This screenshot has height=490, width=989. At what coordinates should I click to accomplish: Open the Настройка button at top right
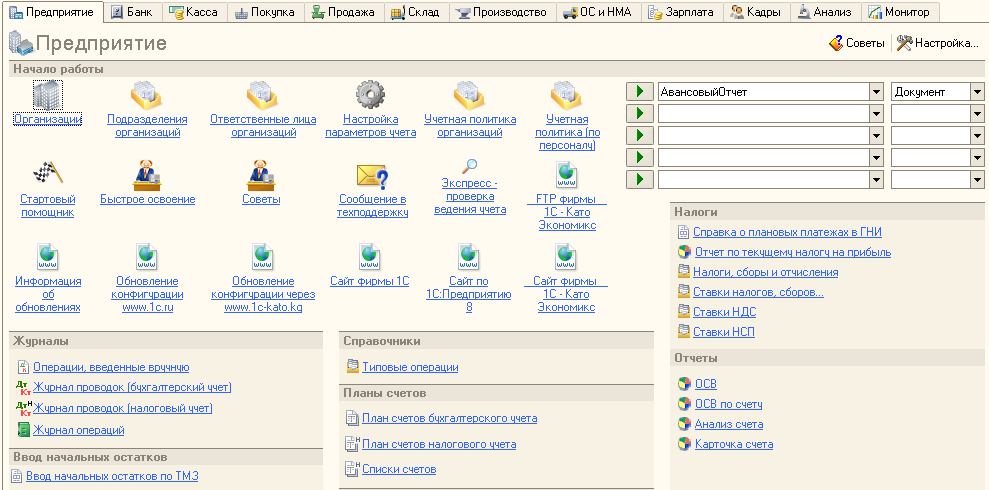coord(937,44)
